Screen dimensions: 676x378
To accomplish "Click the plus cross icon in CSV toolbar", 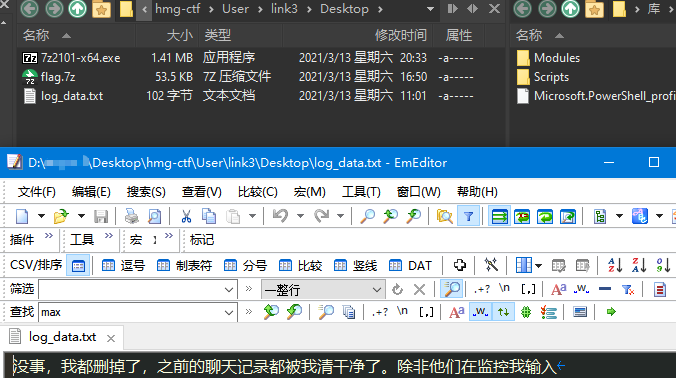I will tap(460, 265).
